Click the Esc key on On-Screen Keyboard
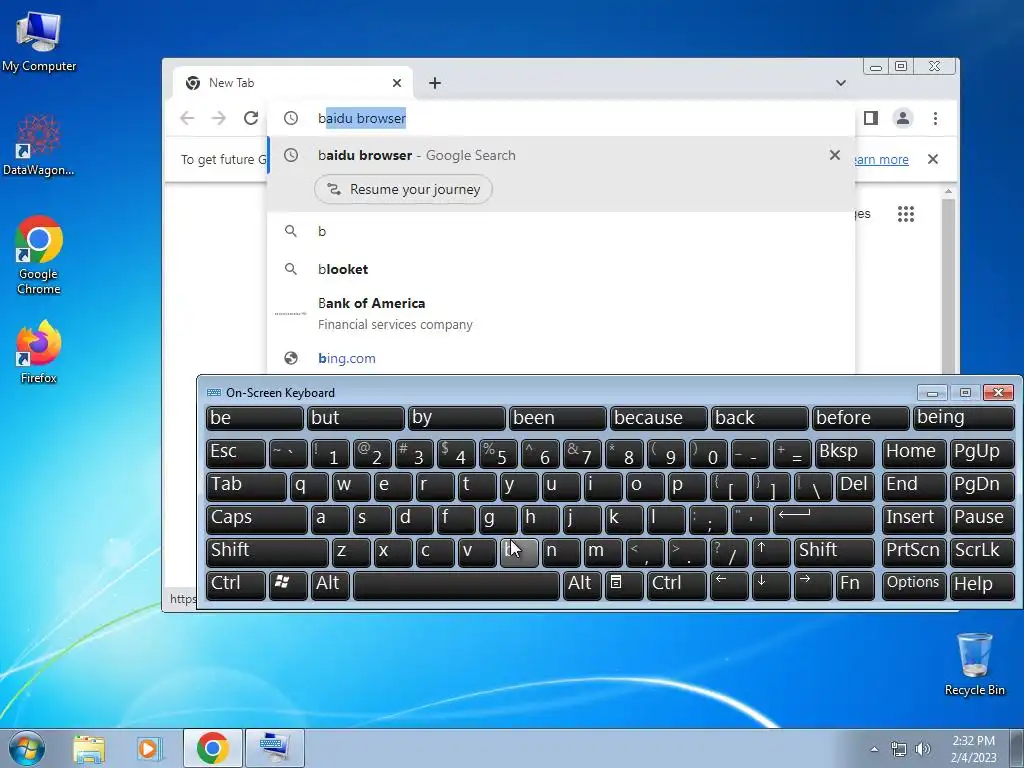Viewport: 1024px width, 768px height. click(236, 453)
